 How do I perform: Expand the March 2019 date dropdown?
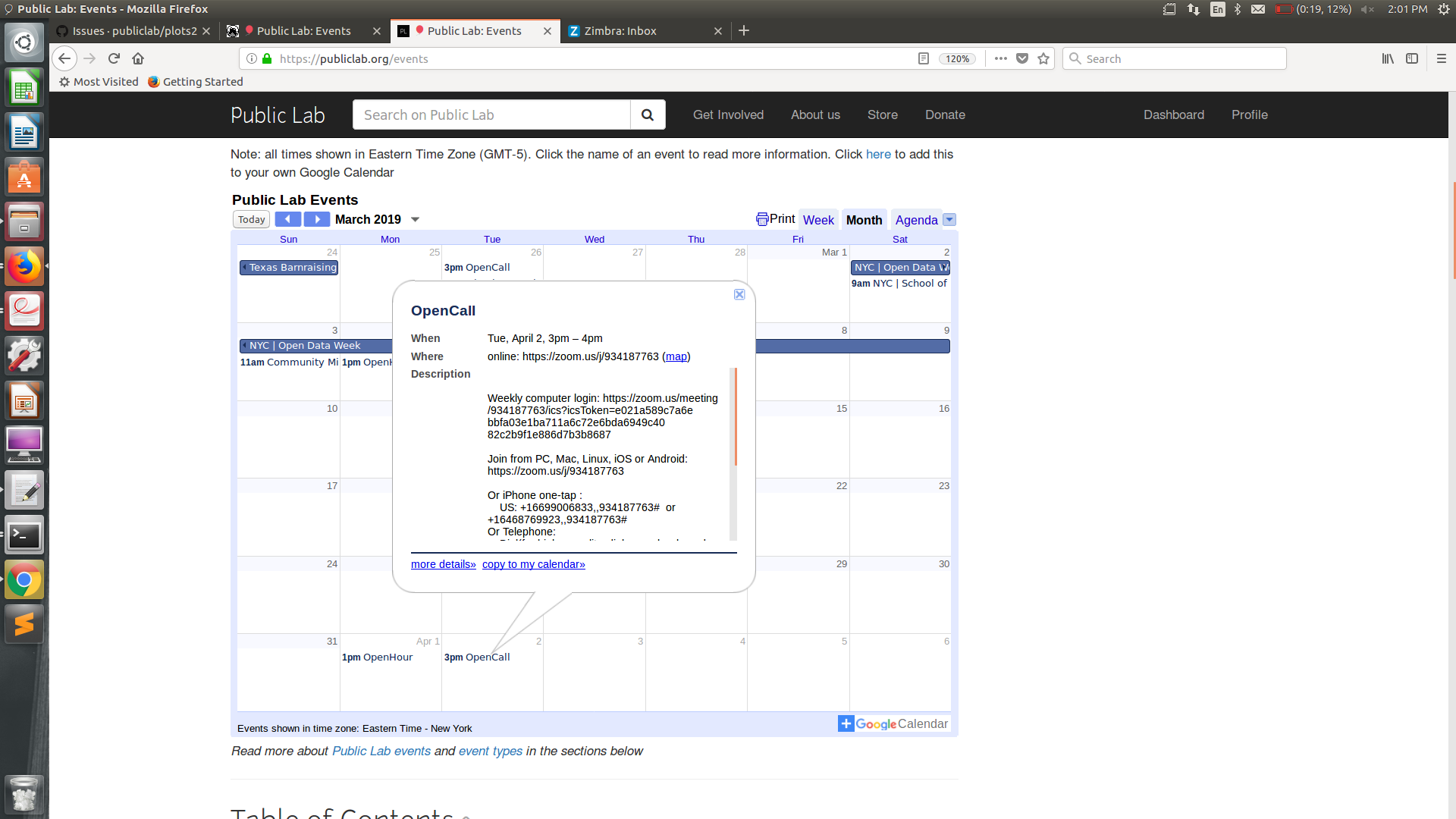[415, 219]
